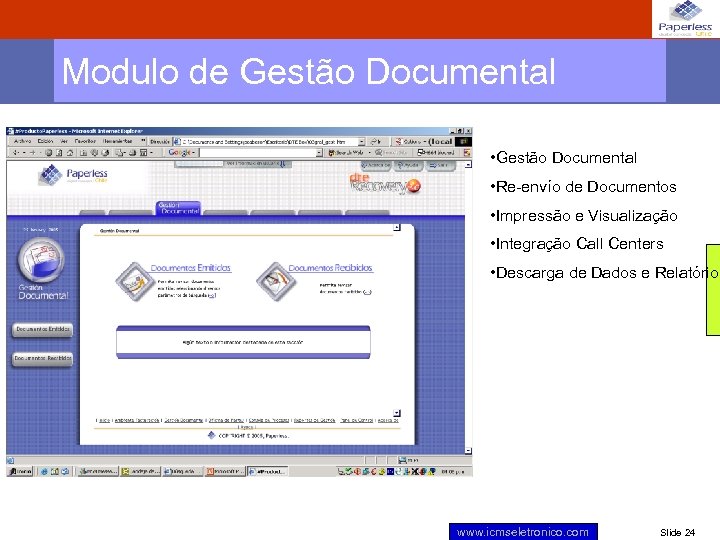Click the Refresh page toolbar icon
This screenshot has width=720, height=540.
[59, 153]
